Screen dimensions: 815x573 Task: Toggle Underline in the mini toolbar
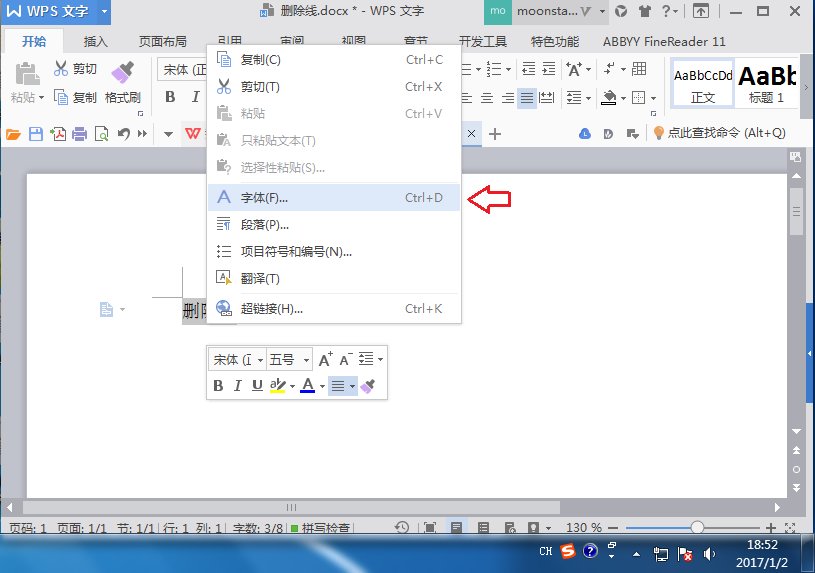(257, 386)
